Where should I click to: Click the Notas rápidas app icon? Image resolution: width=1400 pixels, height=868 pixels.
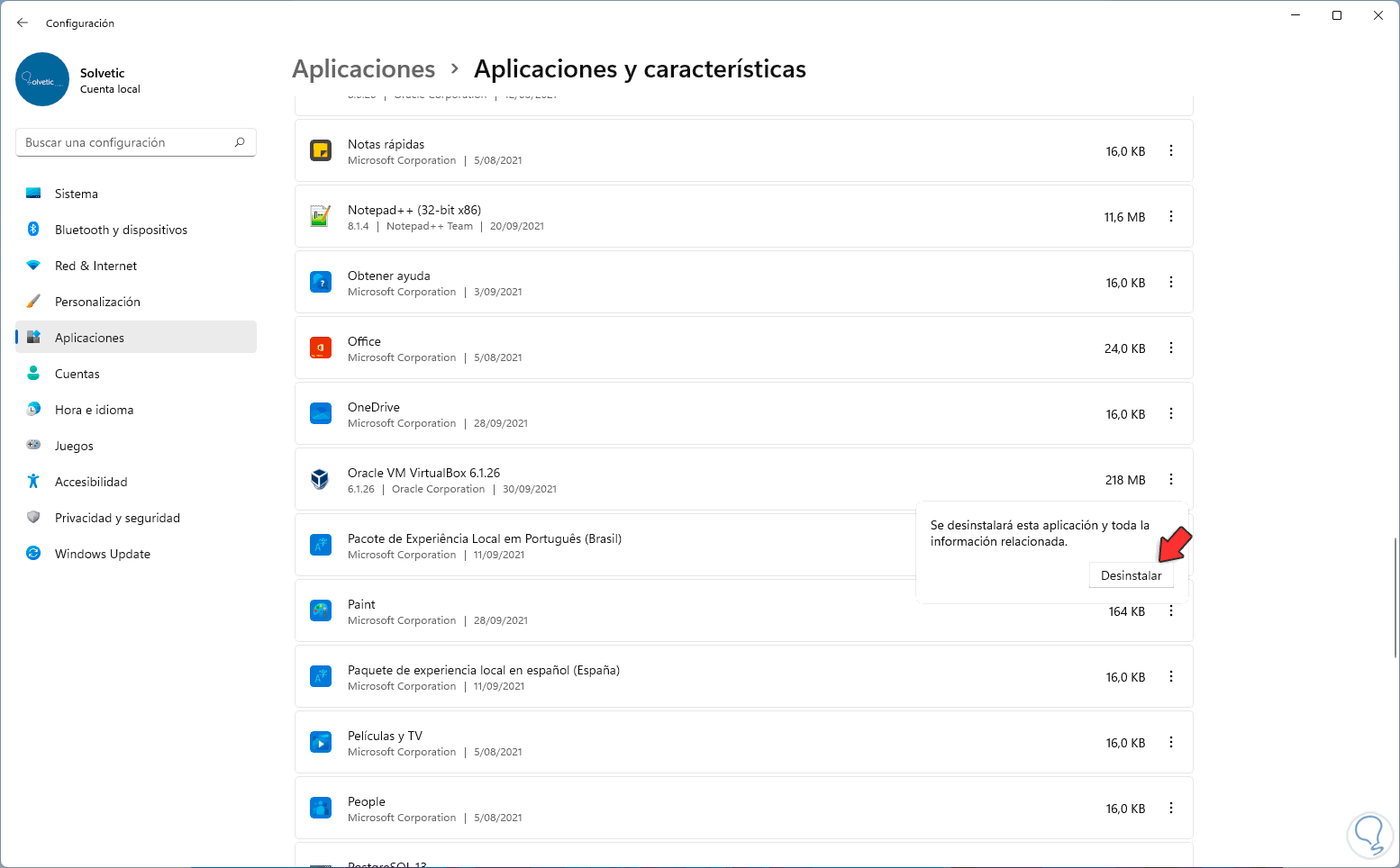[321, 151]
